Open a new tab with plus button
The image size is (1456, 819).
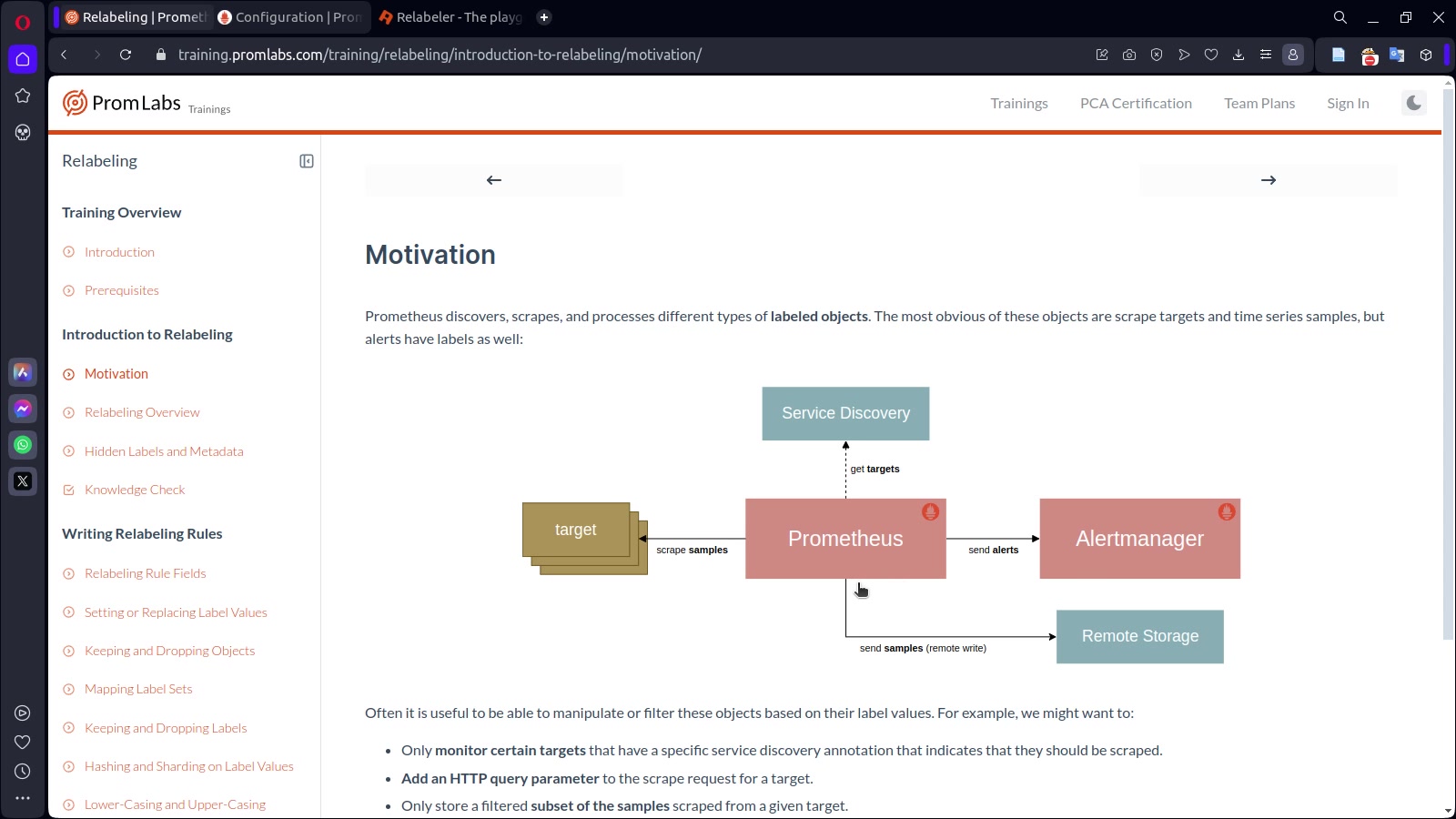point(544,17)
